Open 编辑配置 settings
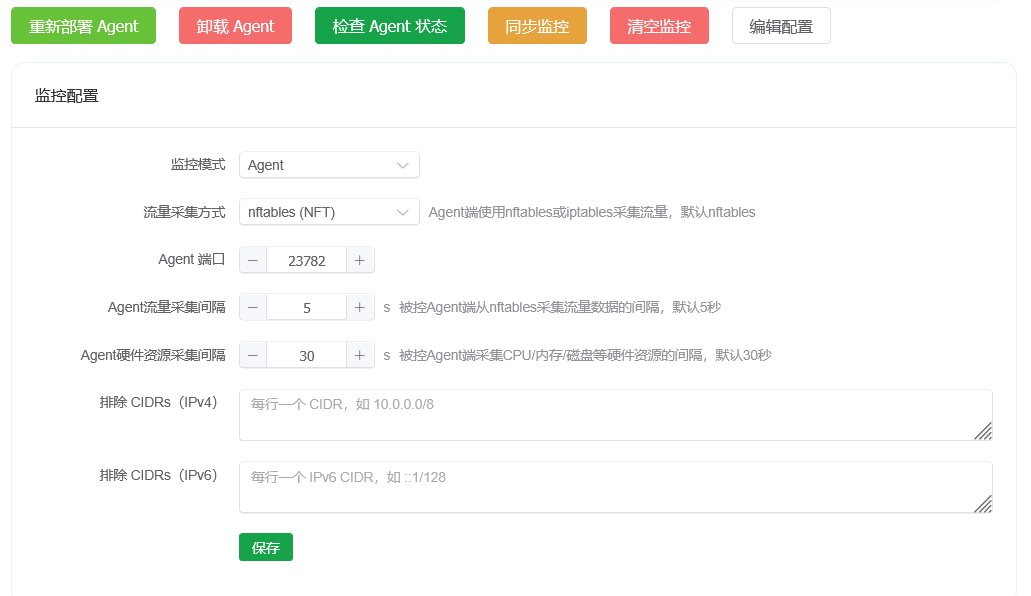This screenshot has width=1031, height=596. coord(781,26)
